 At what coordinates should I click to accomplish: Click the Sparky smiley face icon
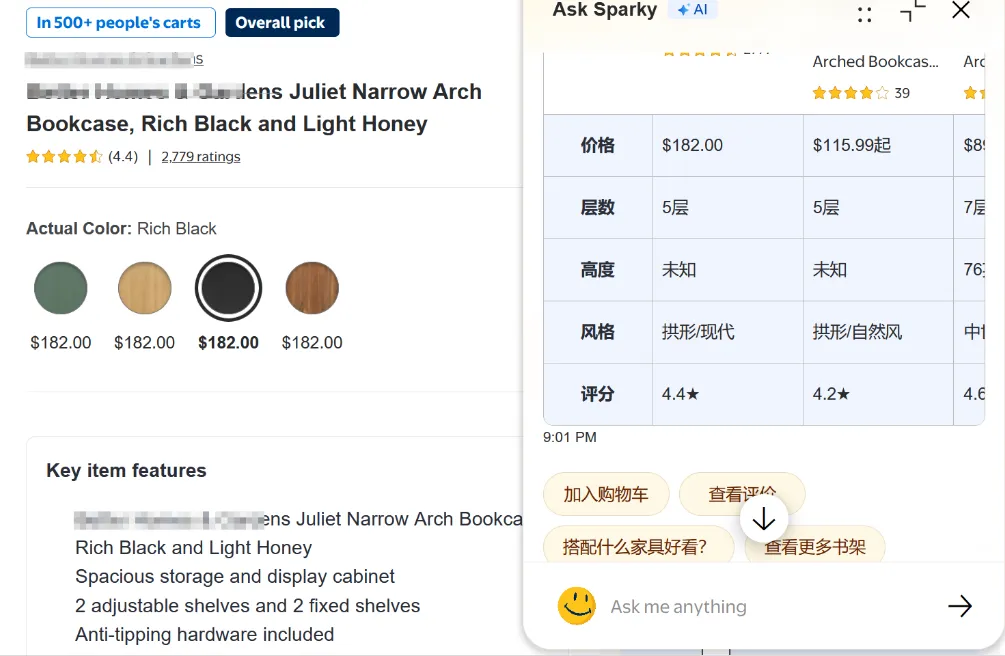(576, 606)
